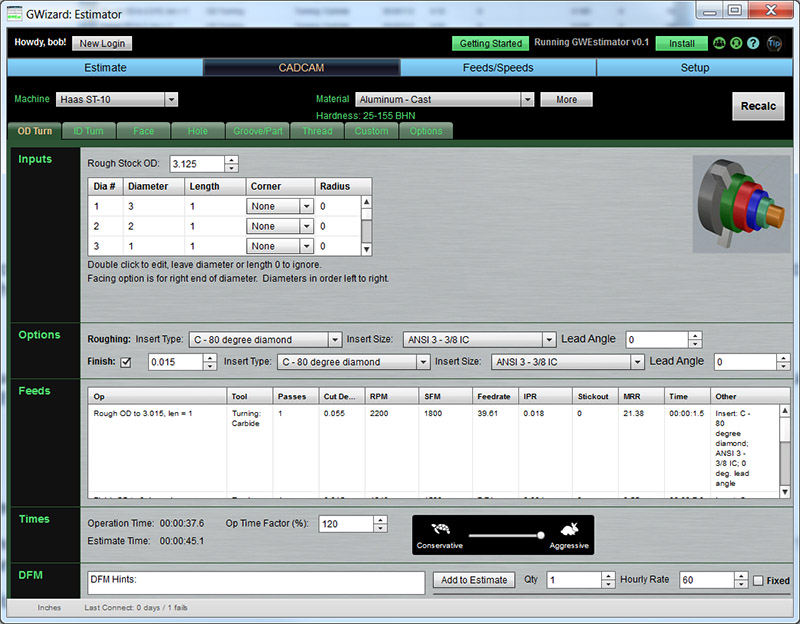Click the Tip icon at top right
This screenshot has width=800, height=624.
coord(774,43)
